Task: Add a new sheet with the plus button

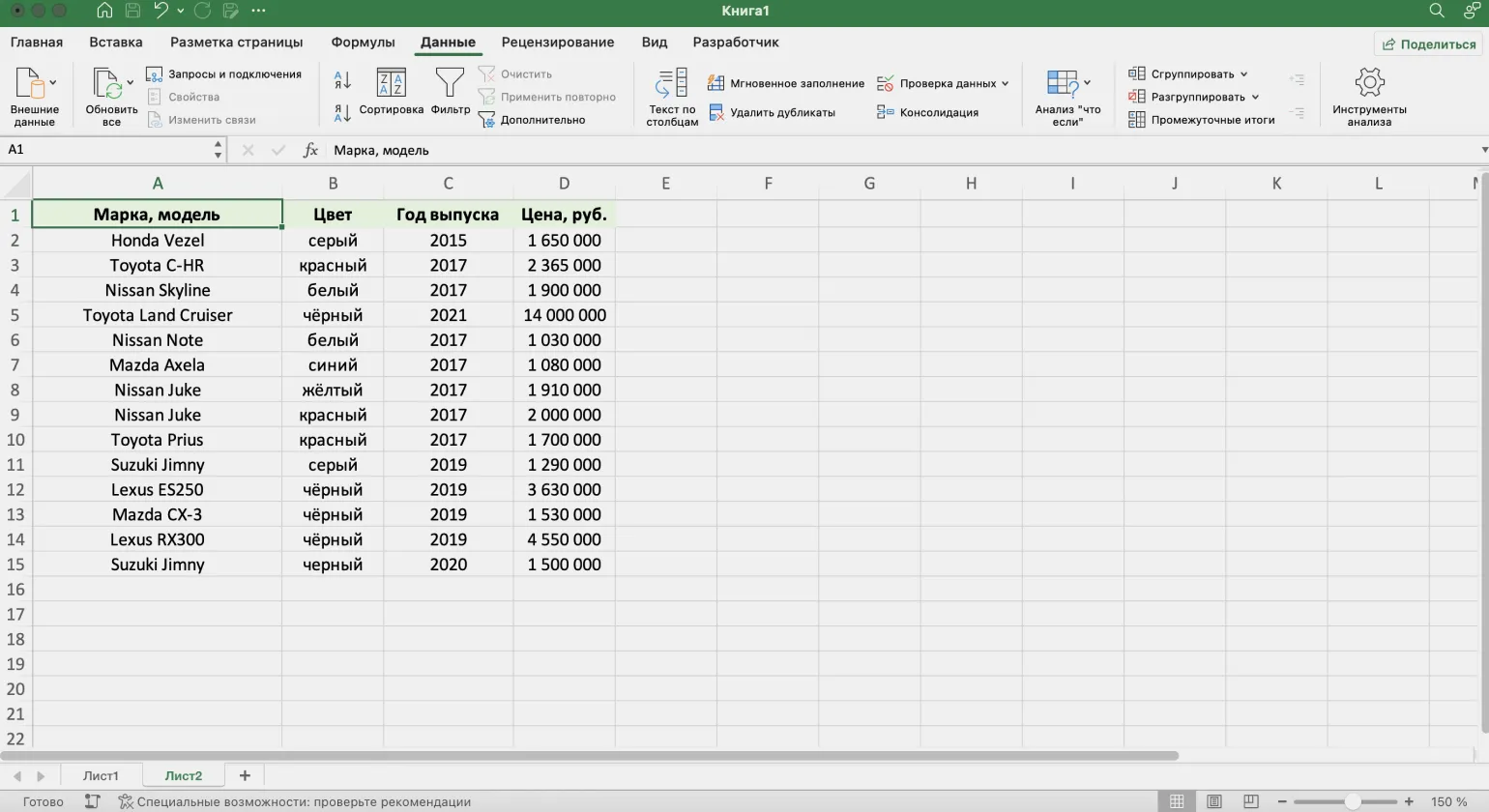Action: coord(245,775)
